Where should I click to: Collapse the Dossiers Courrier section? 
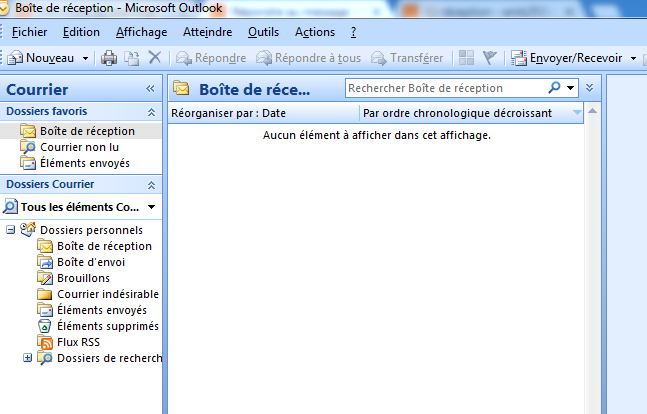click(x=151, y=185)
